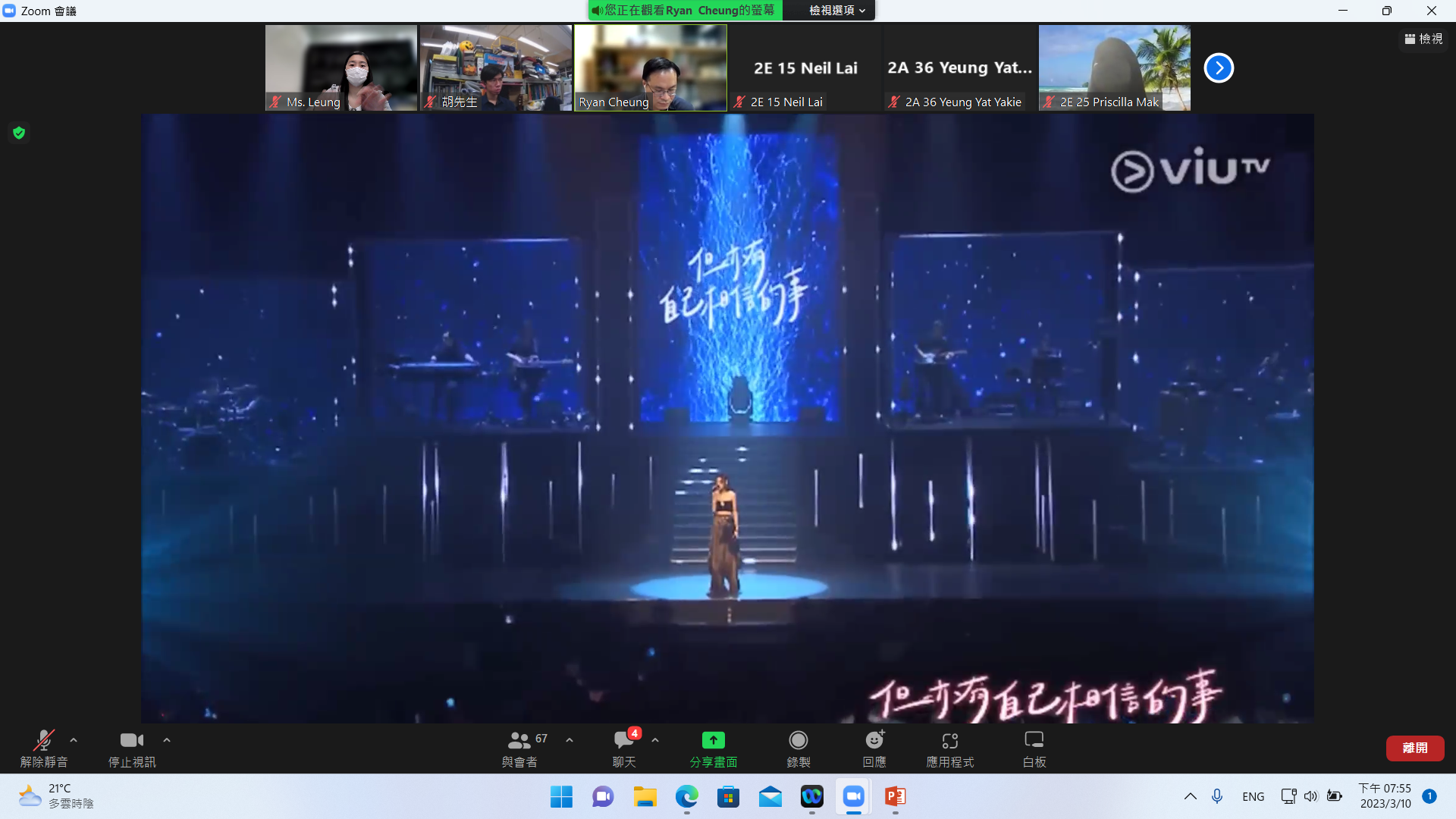Open the Chat (聊天) icon
Screen dimensions: 1456x819
624,740
